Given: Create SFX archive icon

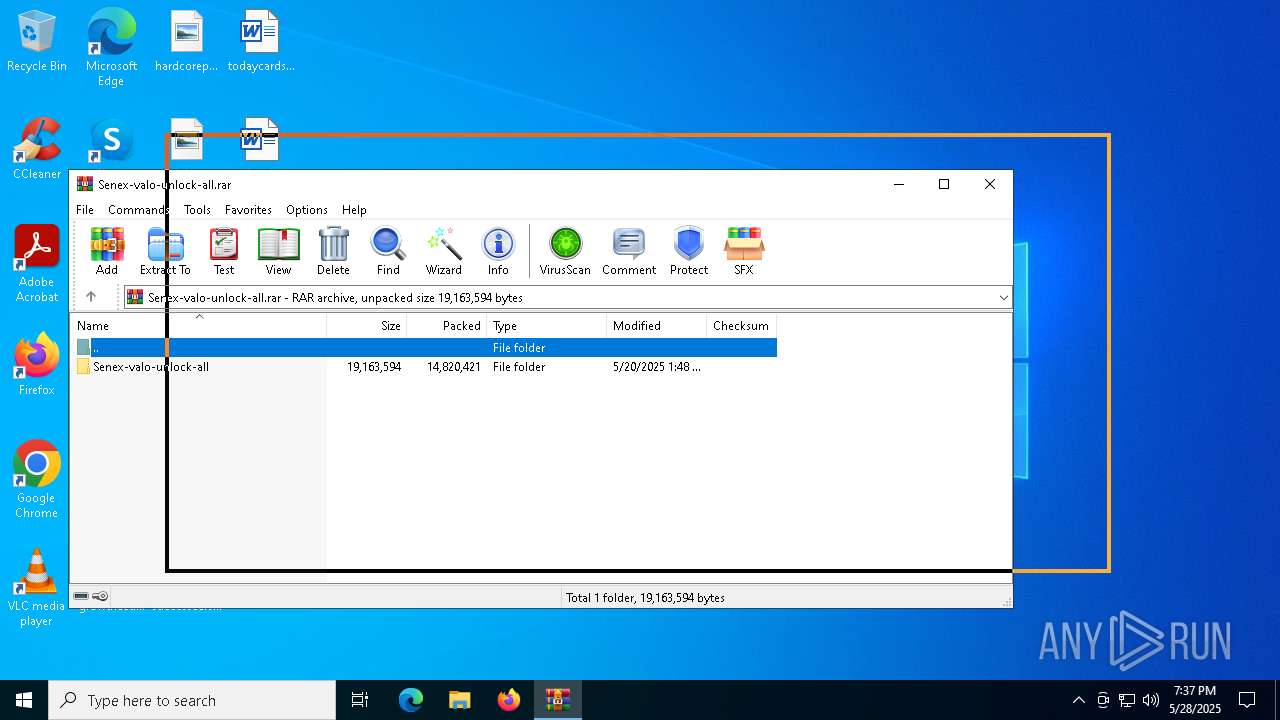Looking at the screenshot, I should tap(744, 251).
